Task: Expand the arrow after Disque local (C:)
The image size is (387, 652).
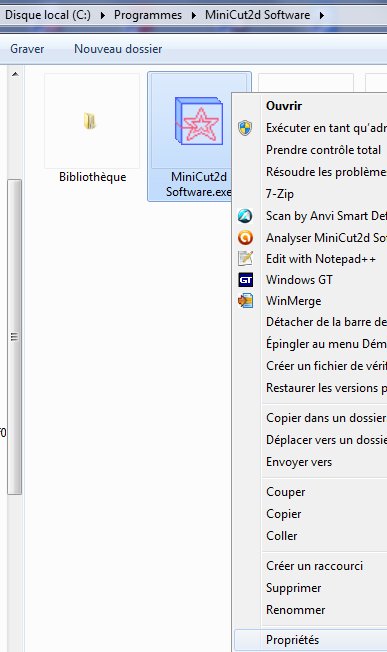Action: [x=102, y=15]
